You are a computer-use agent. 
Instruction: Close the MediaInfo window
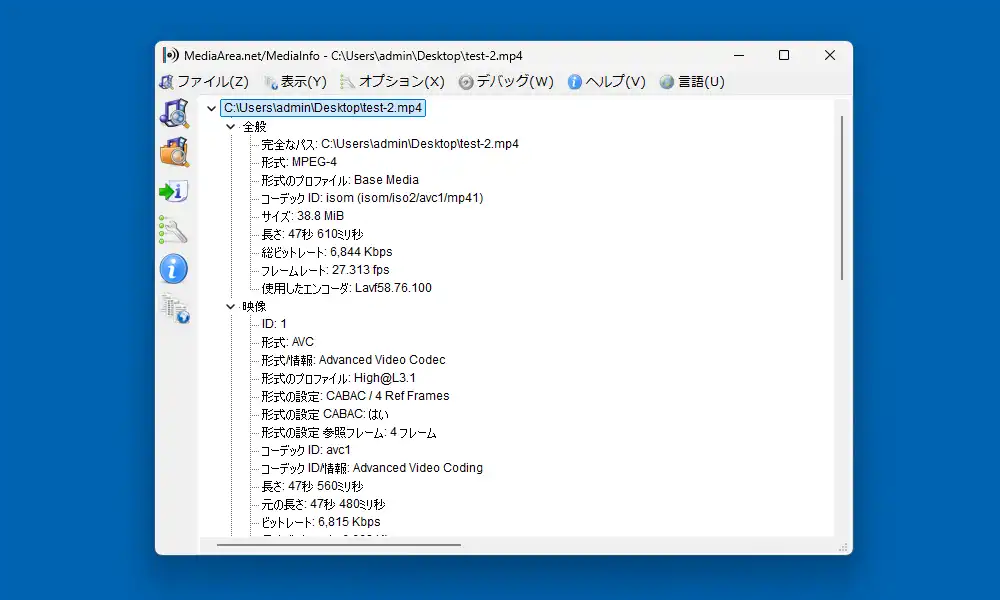coord(830,55)
